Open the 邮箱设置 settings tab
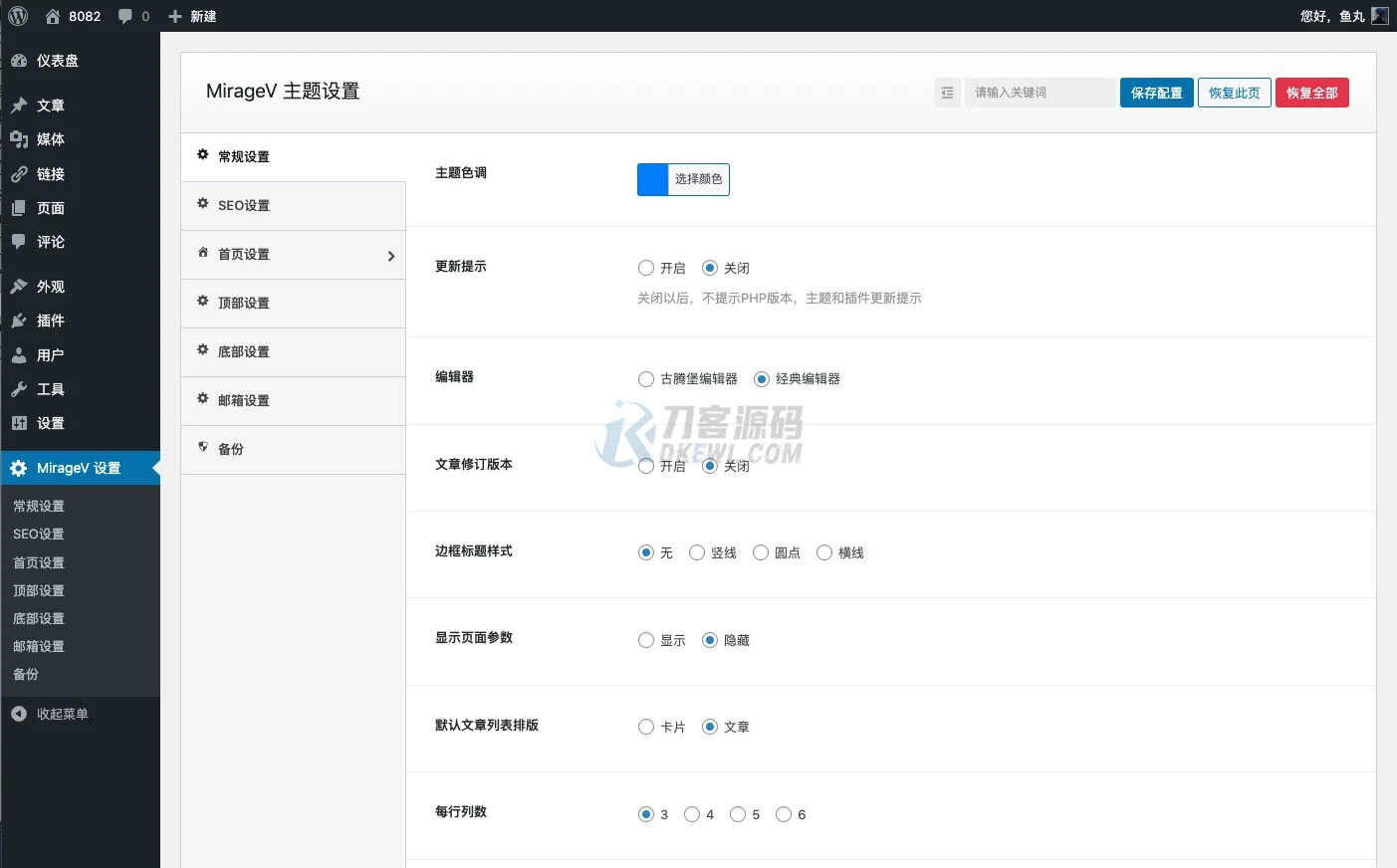The width and height of the screenshot is (1397, 868). [x=242, y=400]
